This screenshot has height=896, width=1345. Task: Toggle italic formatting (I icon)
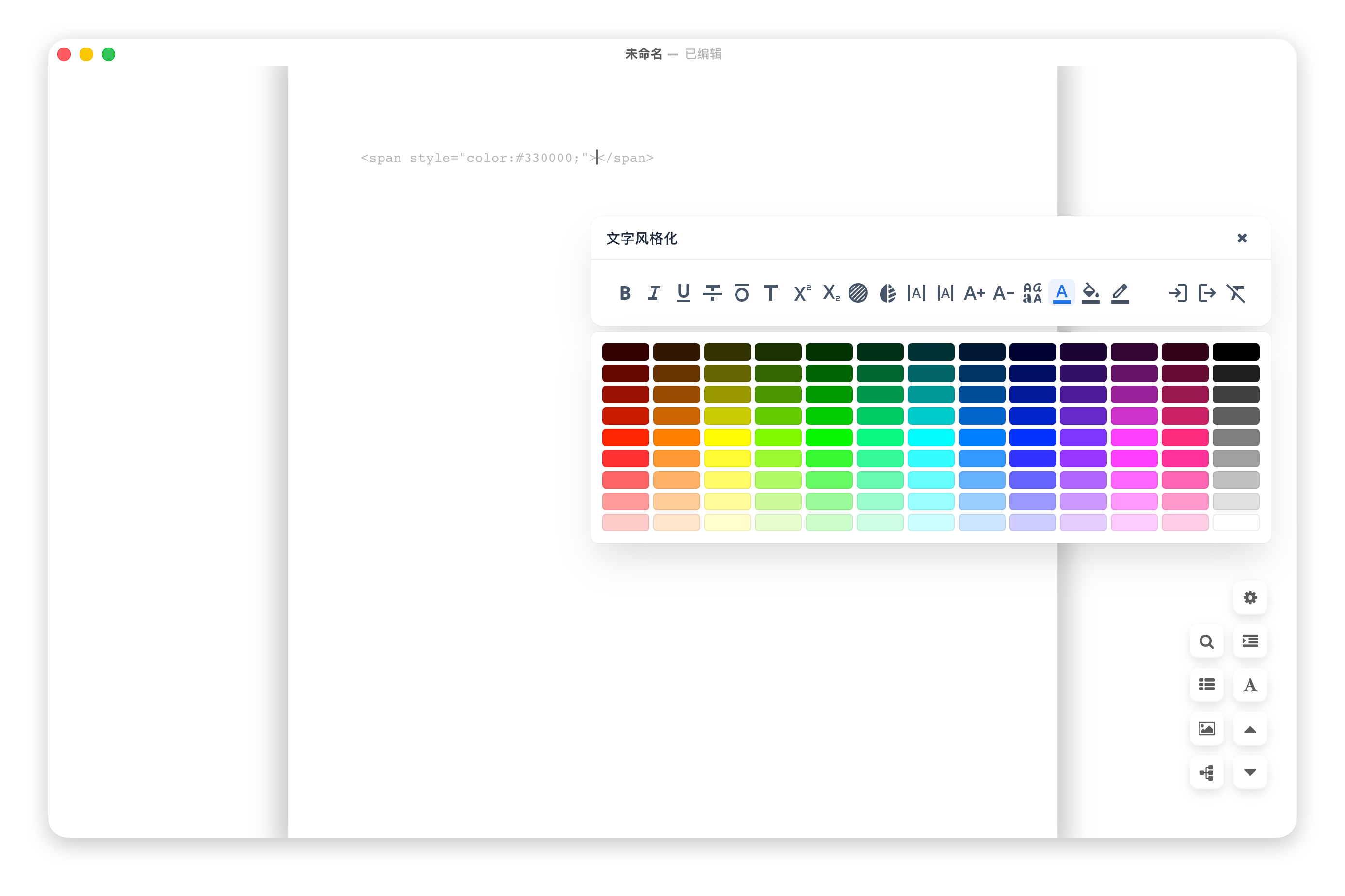(x=654, y=293)
